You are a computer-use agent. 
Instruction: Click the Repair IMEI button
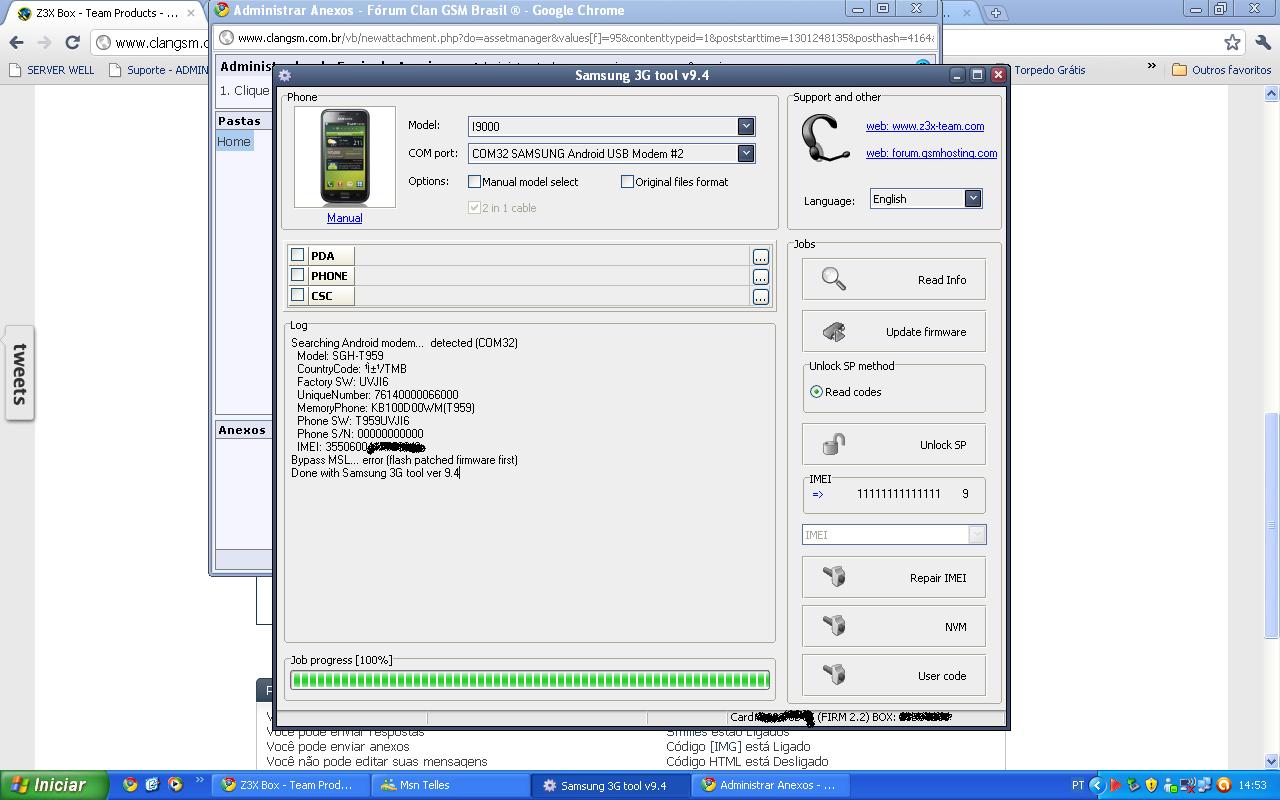893,578
